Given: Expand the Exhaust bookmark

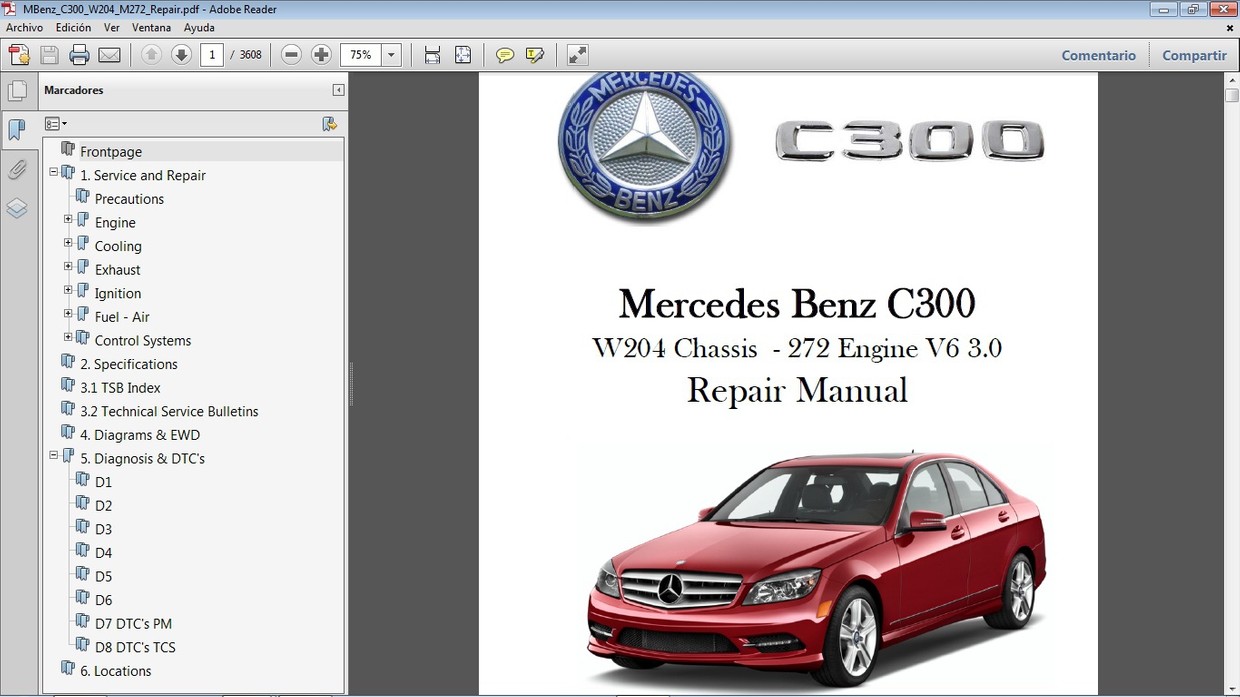Looking at the screenshot, I should pyautogui.click(x=68, y=266).
